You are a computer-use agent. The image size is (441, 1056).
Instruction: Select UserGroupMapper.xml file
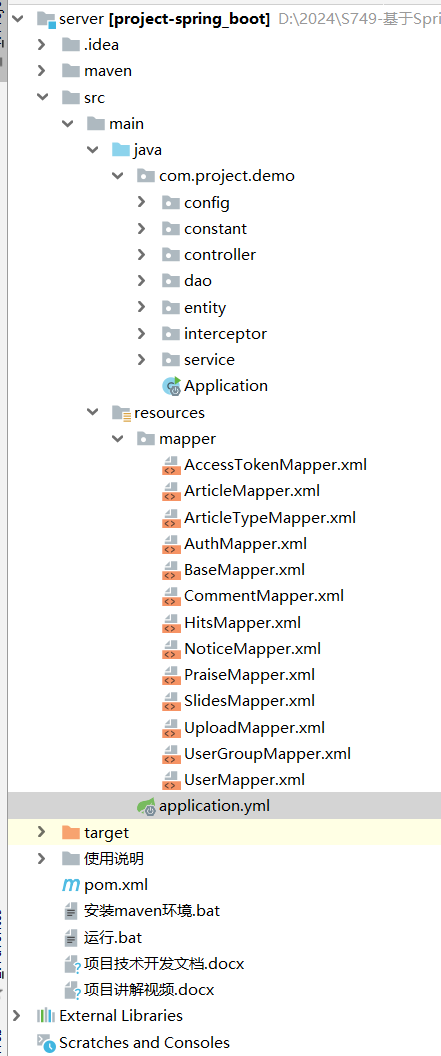267,754
